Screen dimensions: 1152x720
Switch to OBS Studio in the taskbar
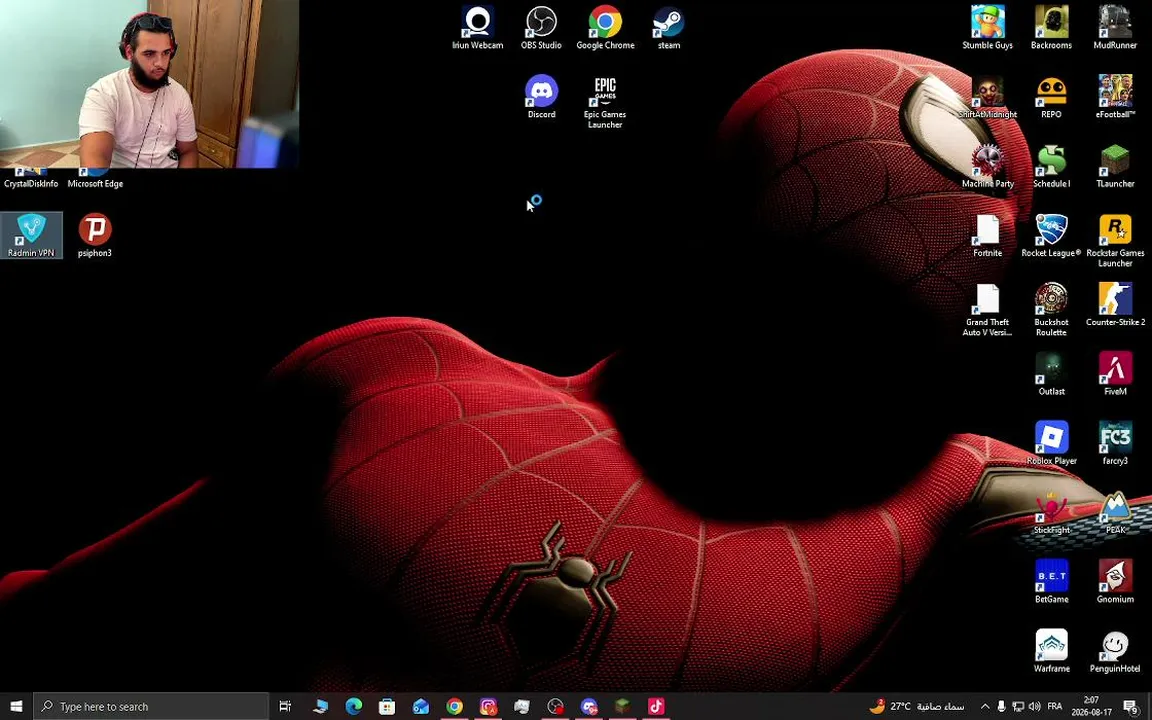pyautogui.click(x=555, y=706)
